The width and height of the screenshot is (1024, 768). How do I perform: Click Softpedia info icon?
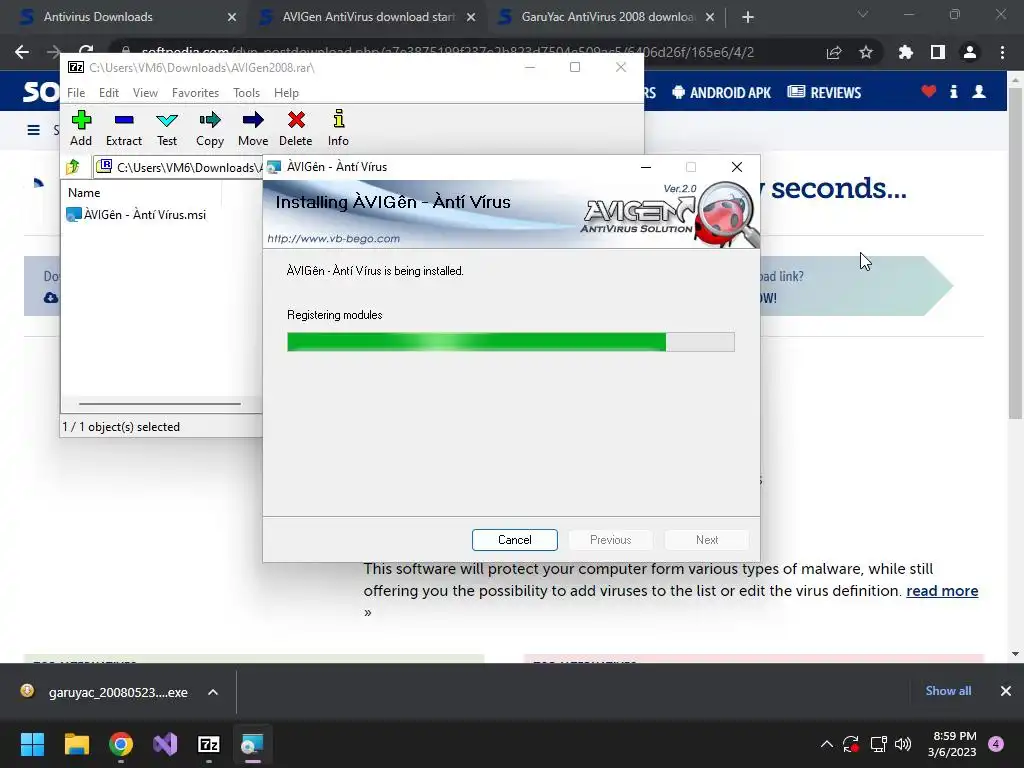953,91
